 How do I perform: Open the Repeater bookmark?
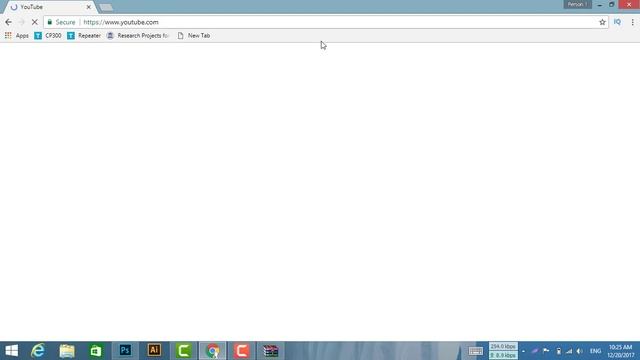point(84,36)
